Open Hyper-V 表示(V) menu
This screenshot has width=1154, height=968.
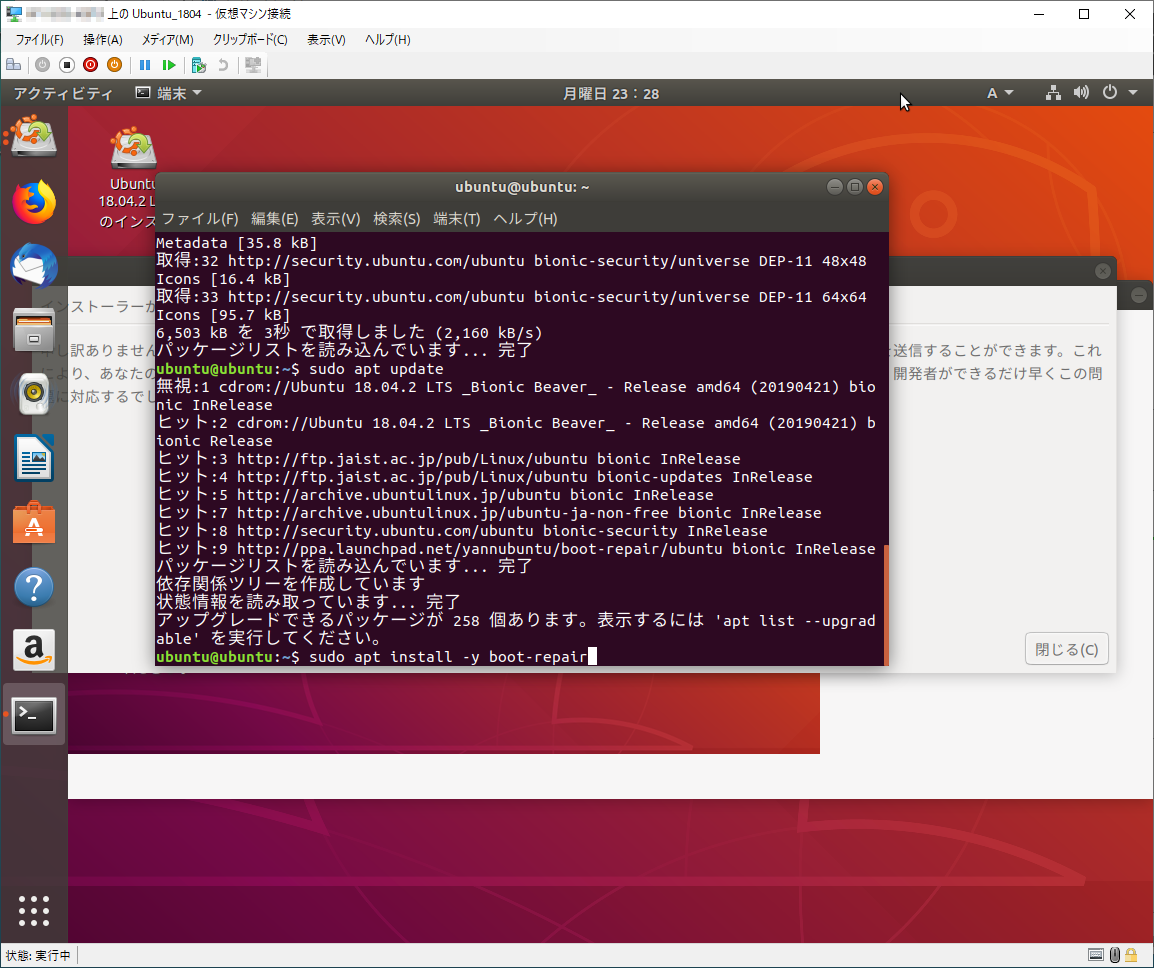pos(326,40)
